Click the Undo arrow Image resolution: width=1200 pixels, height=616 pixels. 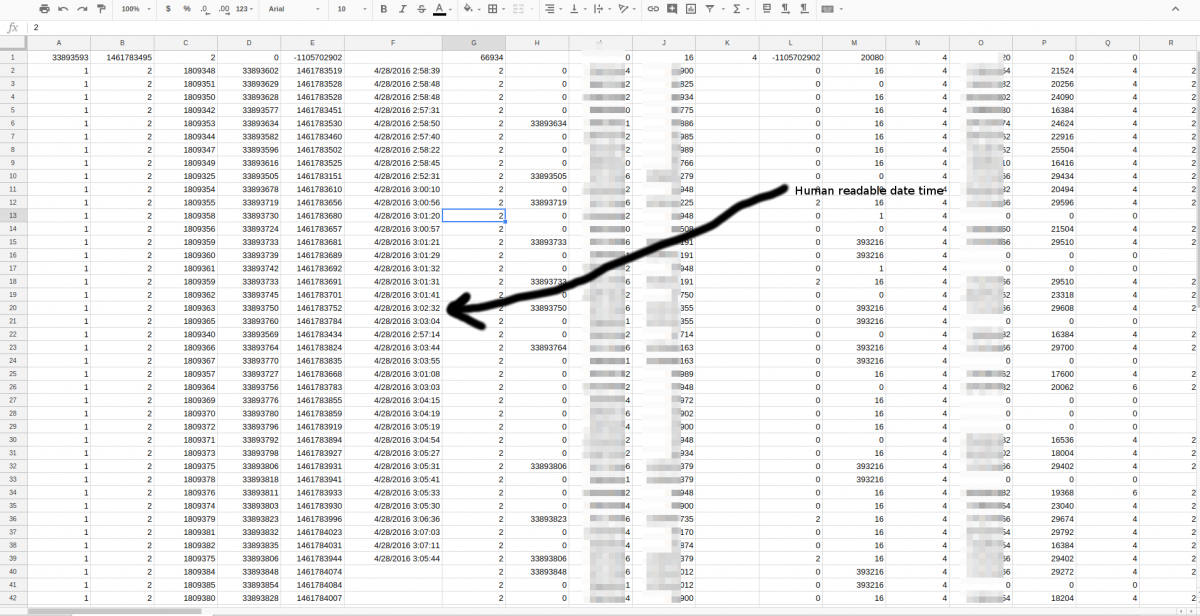tap(63, 8)
